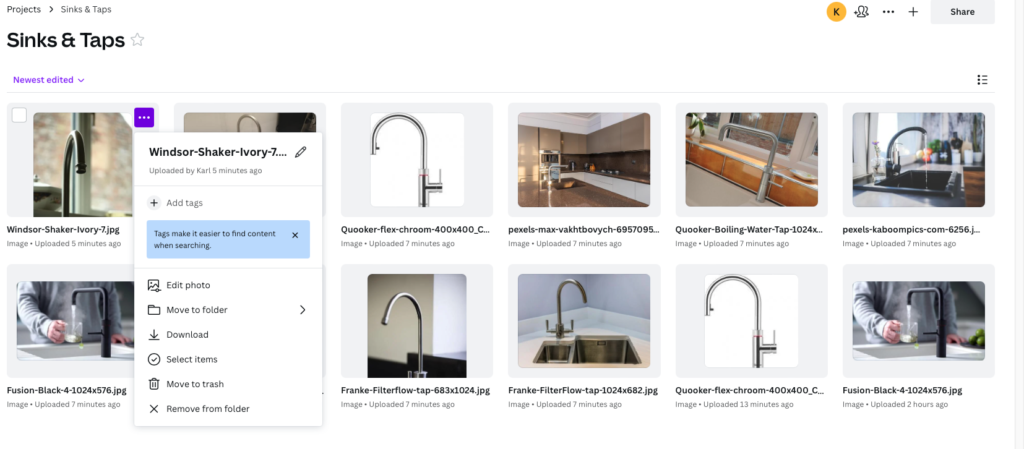
Task: Tick the checkbox on Windsor-Shaker-Ivory-7 thumbnail
Action: point(20,116)
